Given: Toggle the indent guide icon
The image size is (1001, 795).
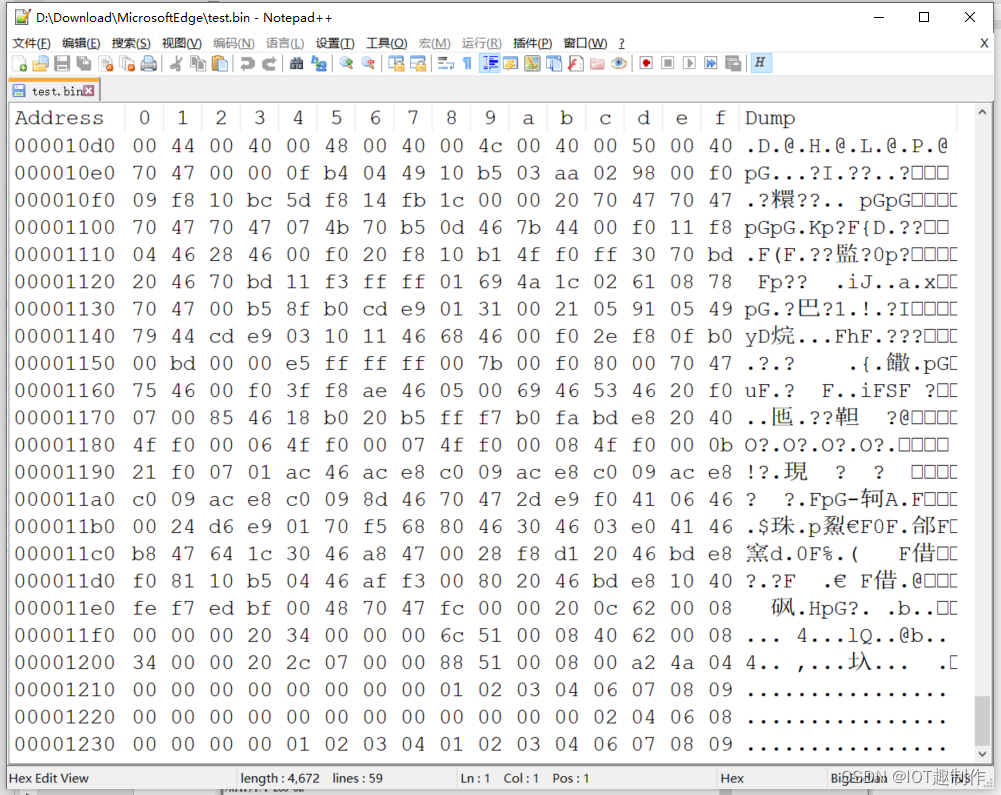Looking at the screenshot, I should 490,63.
